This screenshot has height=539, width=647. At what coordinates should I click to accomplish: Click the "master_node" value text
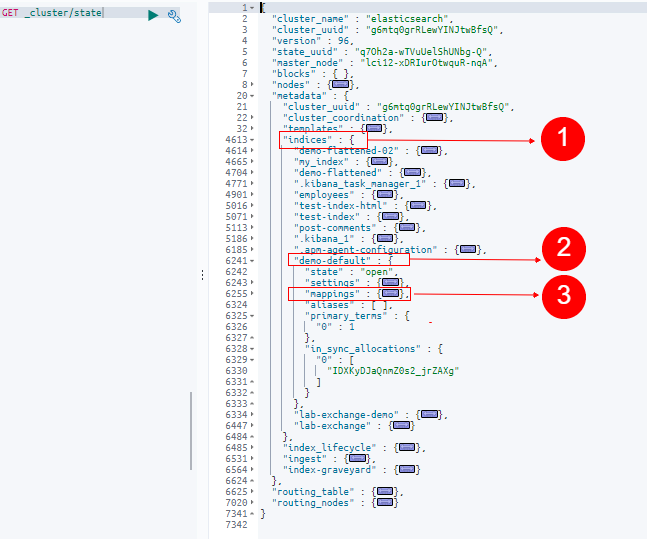[x=427, y=63]
